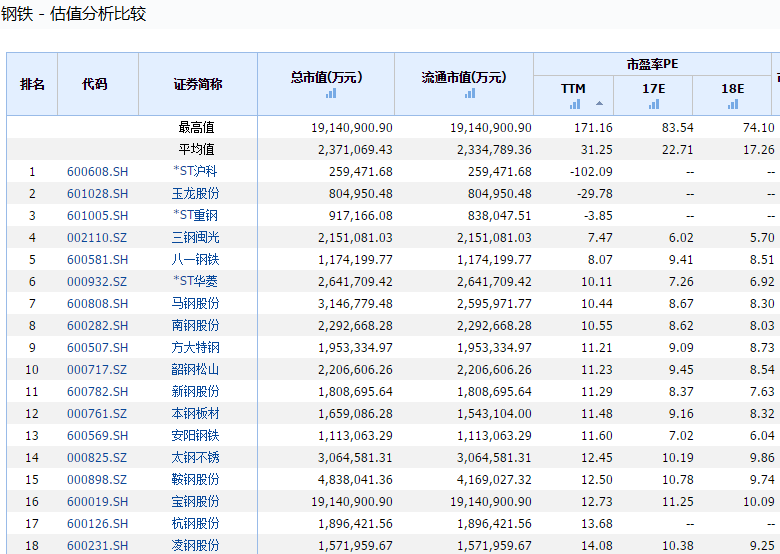Open 鞍钢股份 stock link
The image size is (780, 554).
195,479
